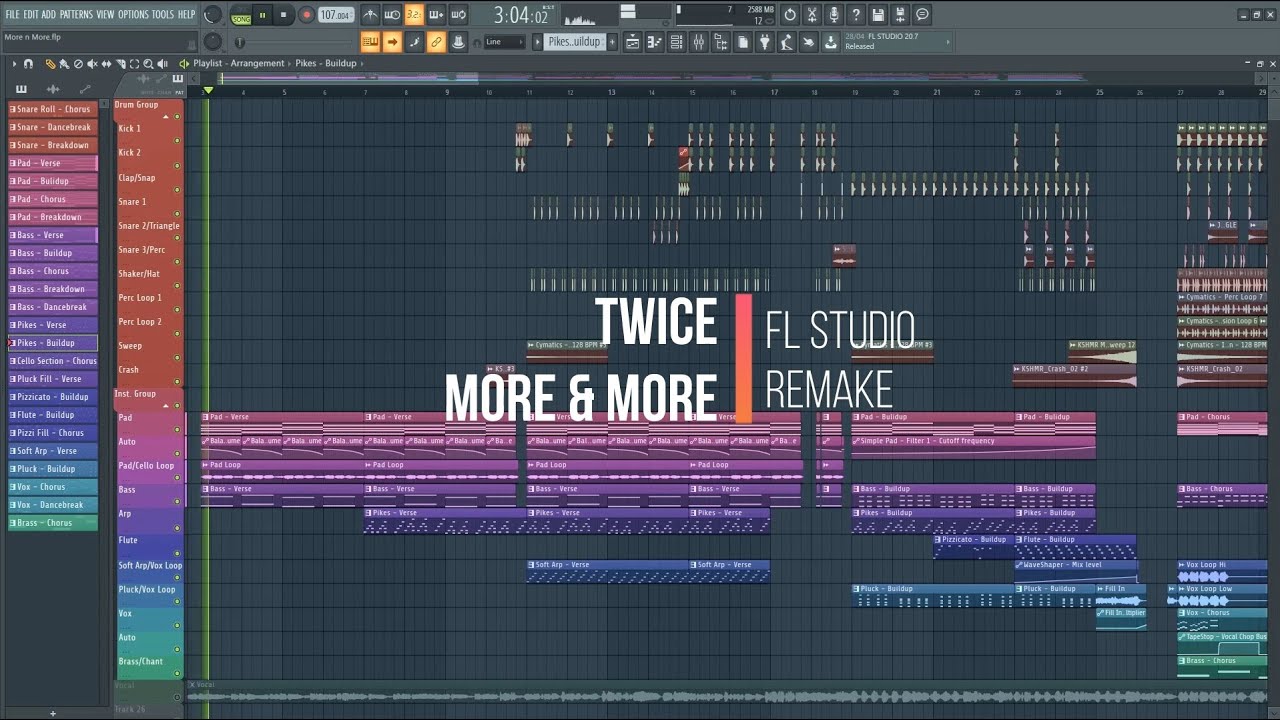Open the PATTERNS menu
1280x720 pixels.
click(x=76, y=14)
